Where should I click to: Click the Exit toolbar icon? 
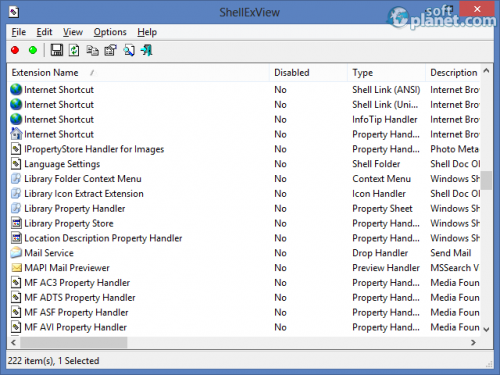[146, 50]
